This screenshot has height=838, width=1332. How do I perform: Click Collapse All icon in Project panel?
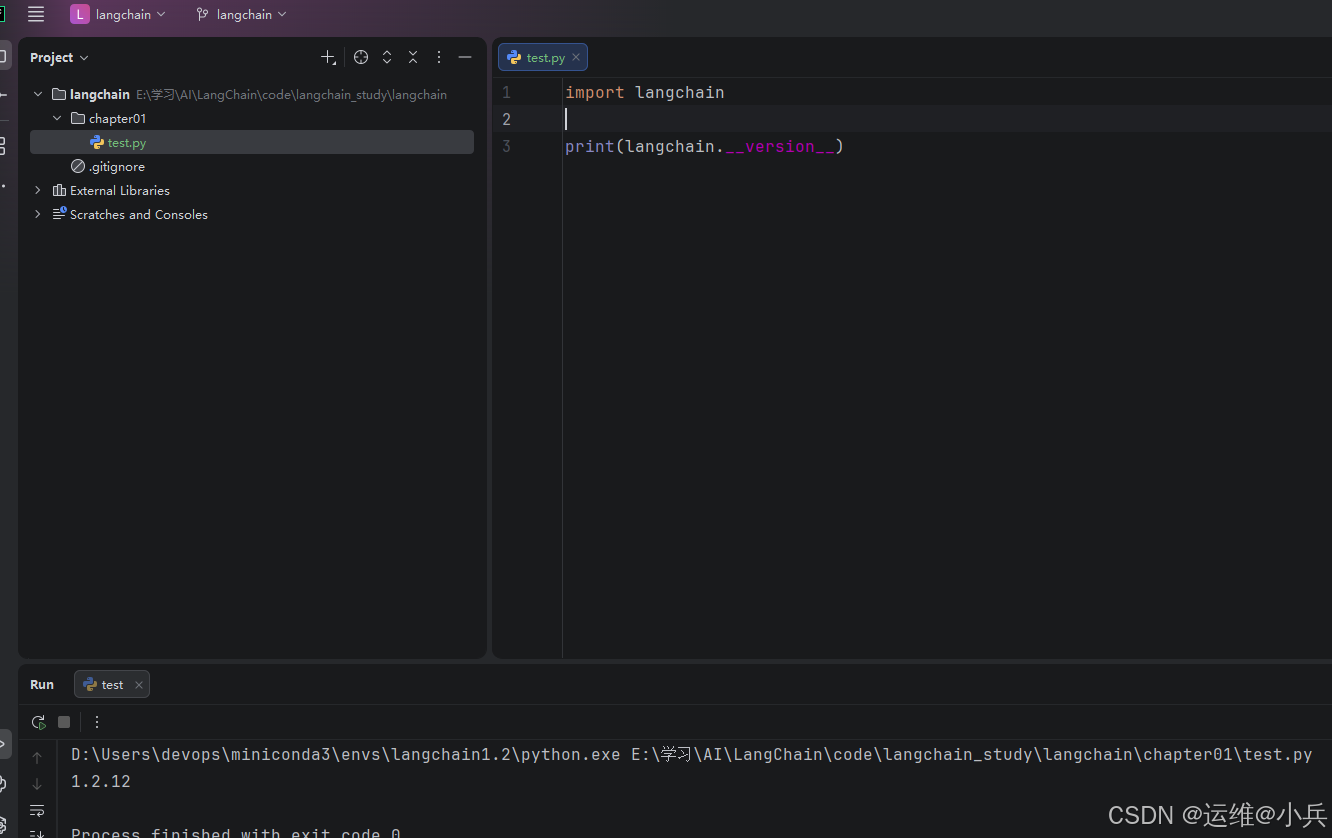(413, 58)
